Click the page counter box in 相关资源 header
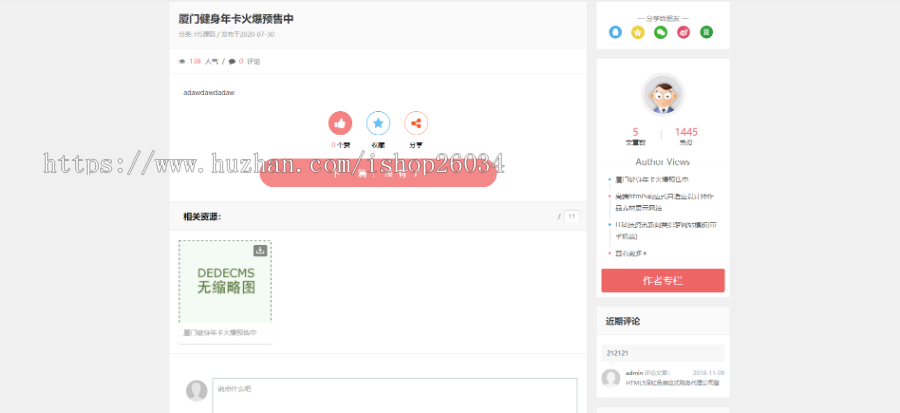 point(572,216)
